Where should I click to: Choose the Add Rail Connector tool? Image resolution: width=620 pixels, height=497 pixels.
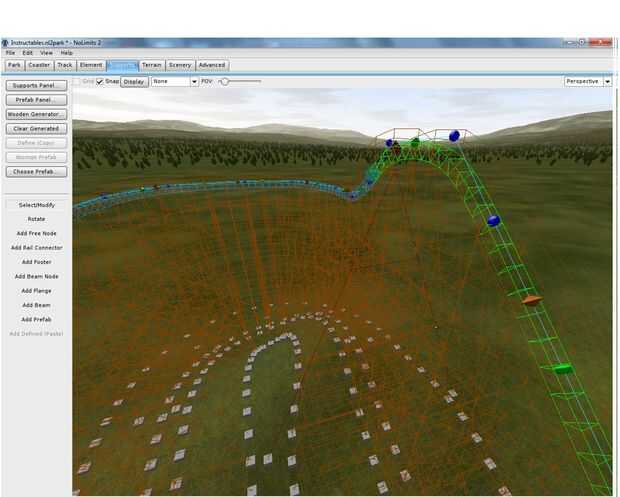click(x=36, y=248)
